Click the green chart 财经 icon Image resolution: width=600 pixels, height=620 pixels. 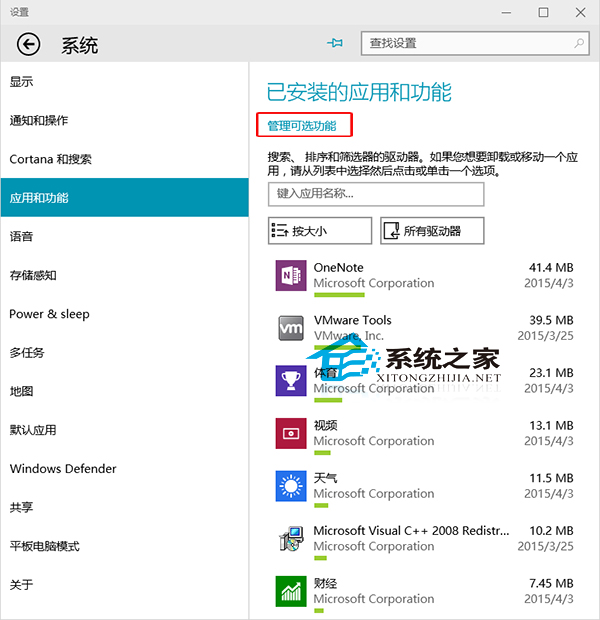291,591
